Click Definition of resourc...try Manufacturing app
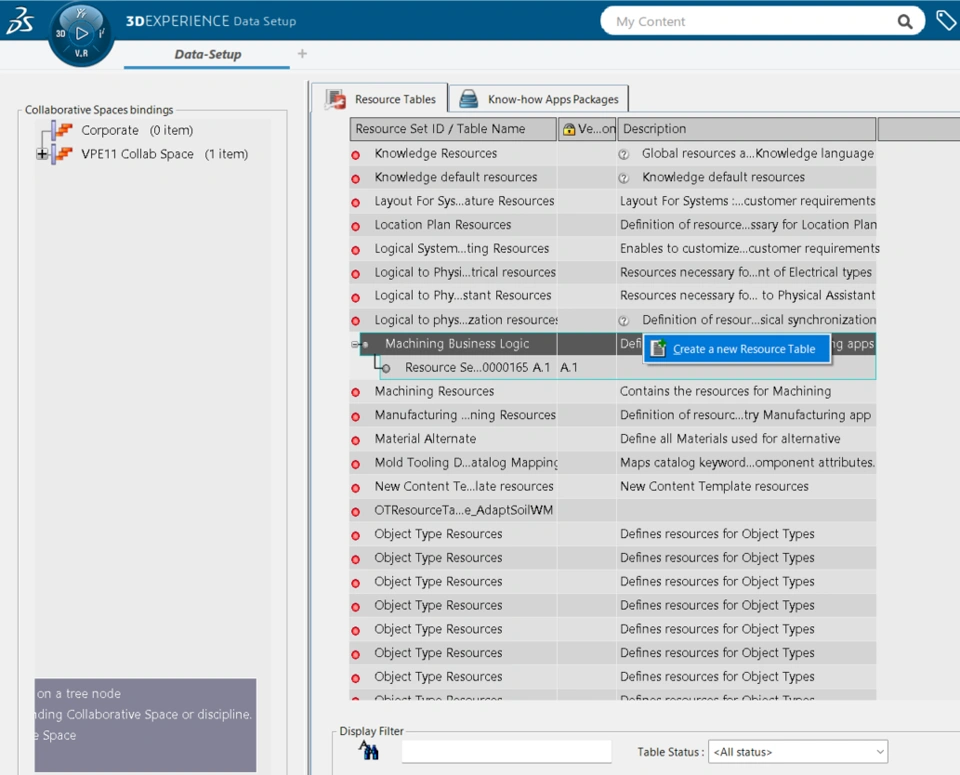The width and height of the screenshot is (960, 775). 745,415
